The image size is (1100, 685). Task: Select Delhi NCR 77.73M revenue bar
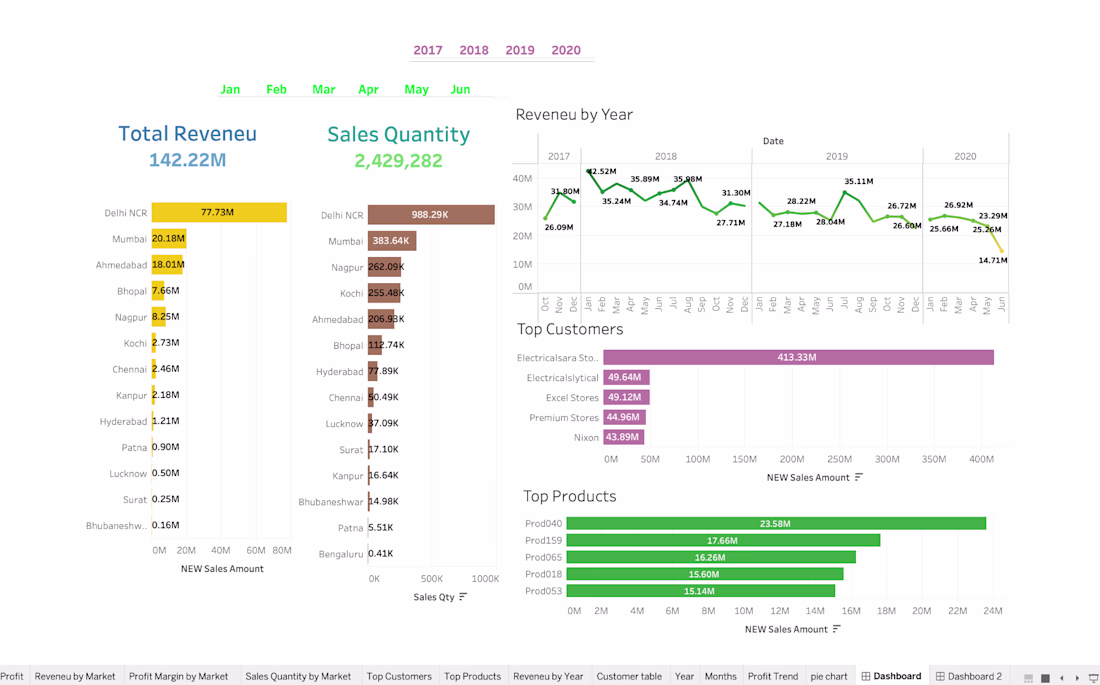coord(219,212)
